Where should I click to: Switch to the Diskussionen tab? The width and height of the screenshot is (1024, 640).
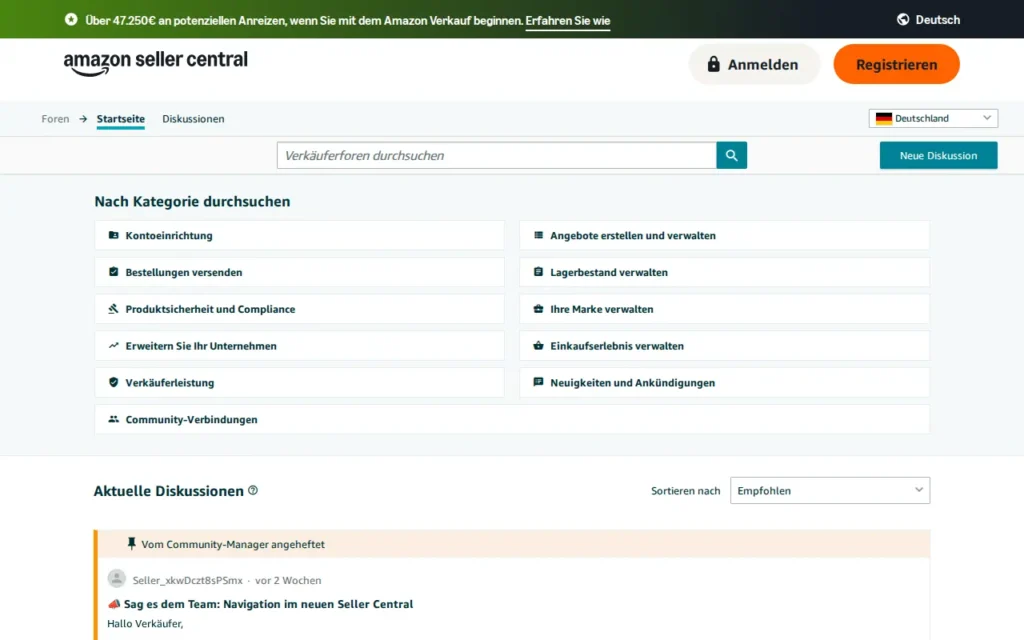[193, 119]
